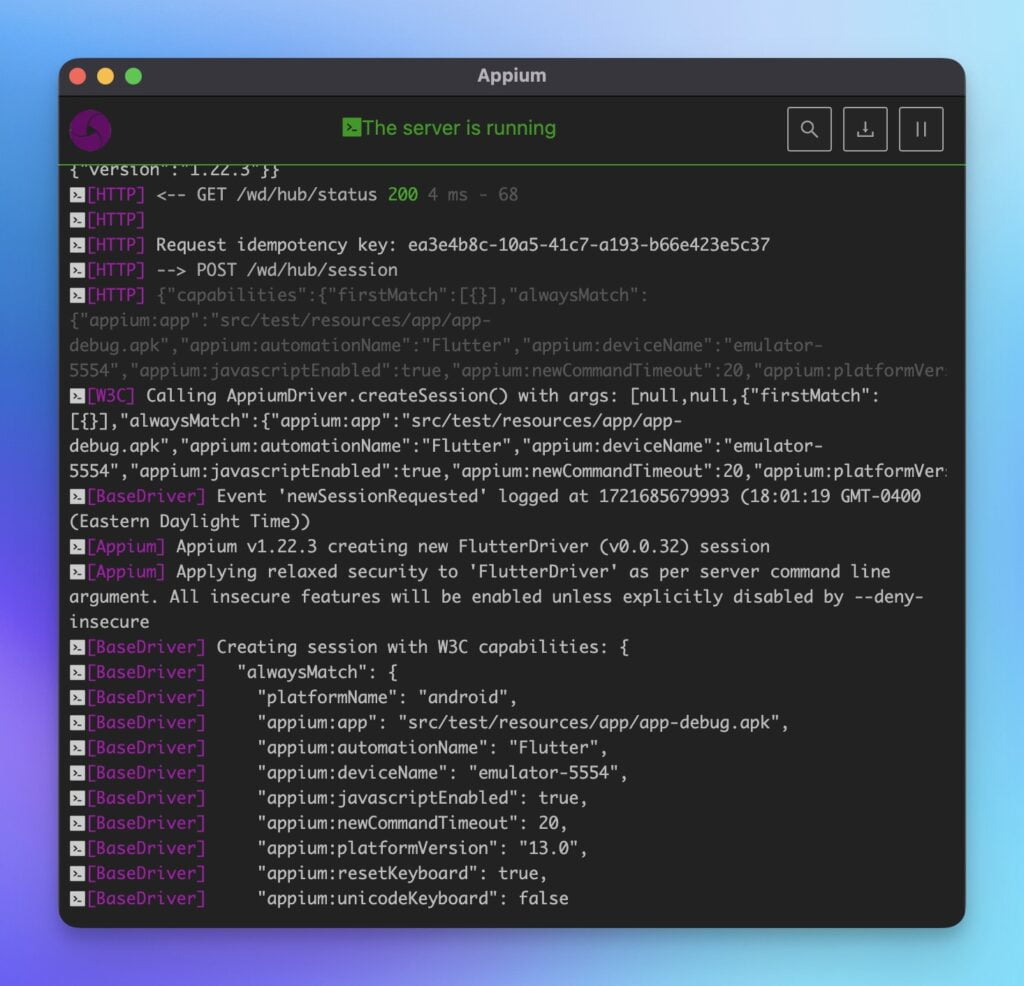Click log icon before POST /wd/hub/session line
The height and width of the screenshot is (986, 1024).
(77, 270)
